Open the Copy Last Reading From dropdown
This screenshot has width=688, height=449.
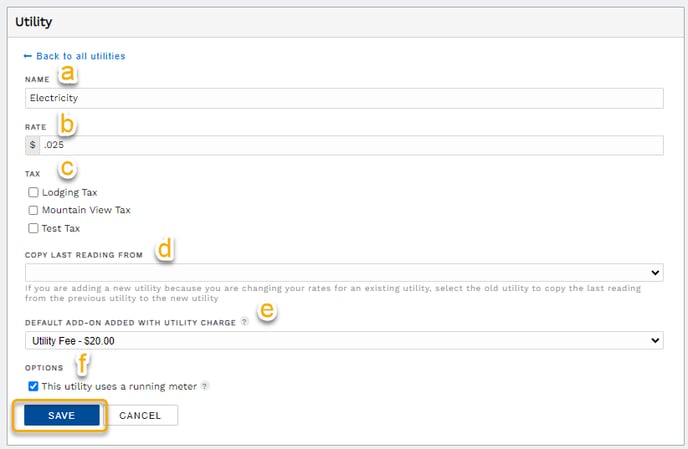tap(344, 273)
